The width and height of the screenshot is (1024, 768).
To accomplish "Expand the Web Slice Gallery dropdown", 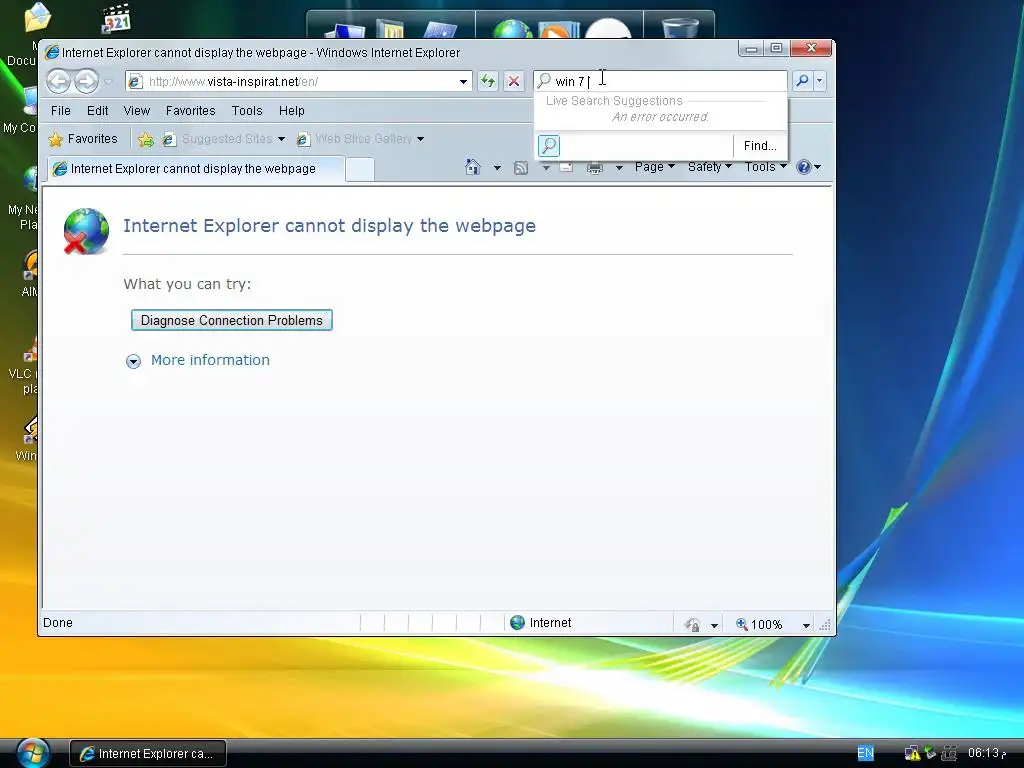I will (421, 139).
